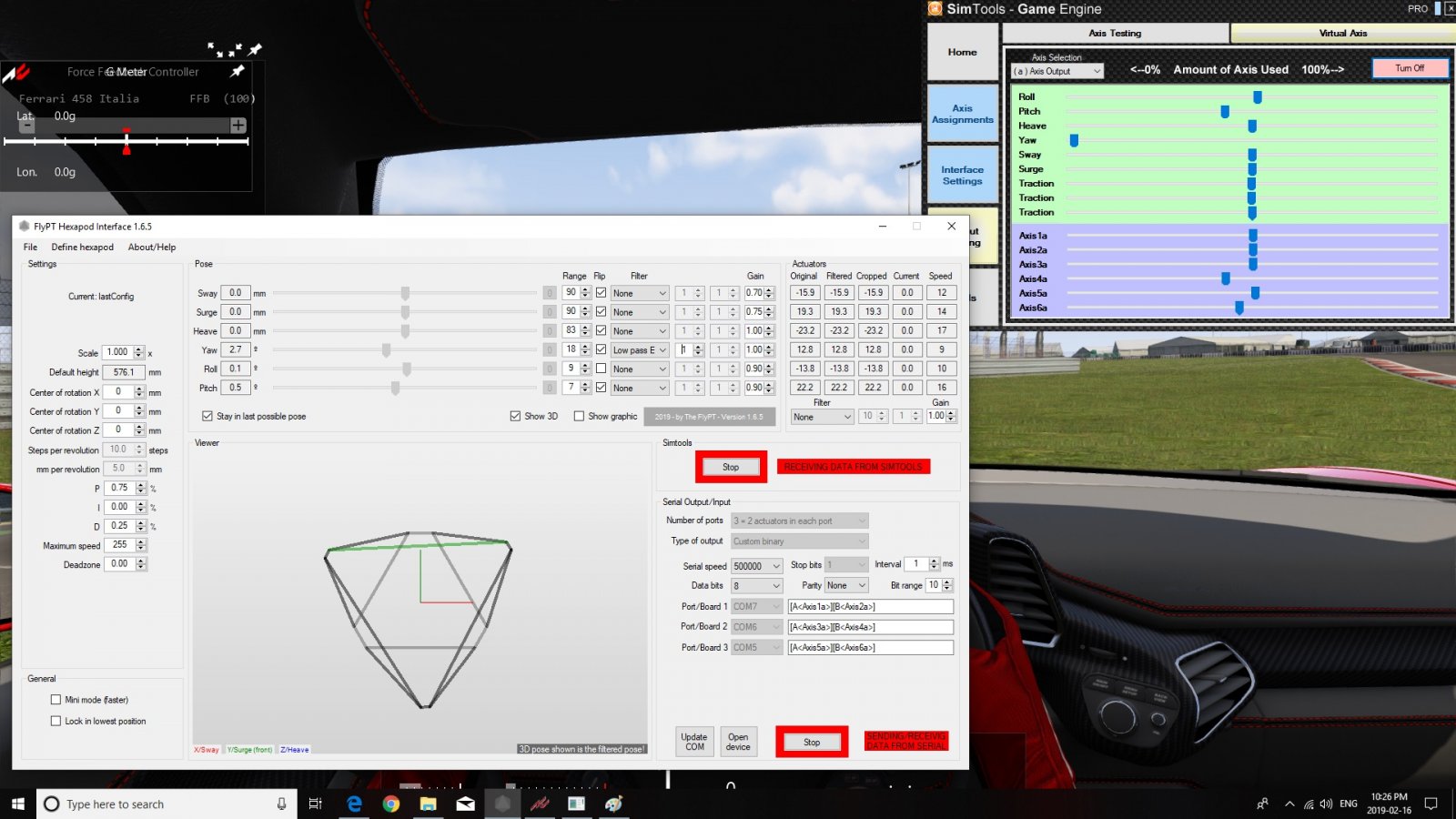Expand the Serial speed 500000 dropdown
This screenshot has width=1456, height=819.
click(x=756, y=566)
